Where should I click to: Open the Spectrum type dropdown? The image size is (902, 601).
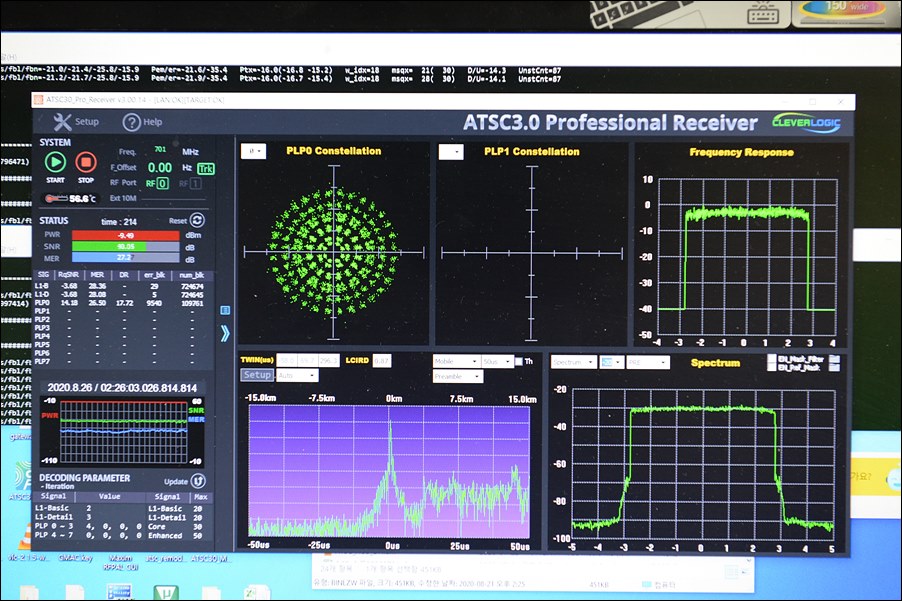tap(574, 362)
